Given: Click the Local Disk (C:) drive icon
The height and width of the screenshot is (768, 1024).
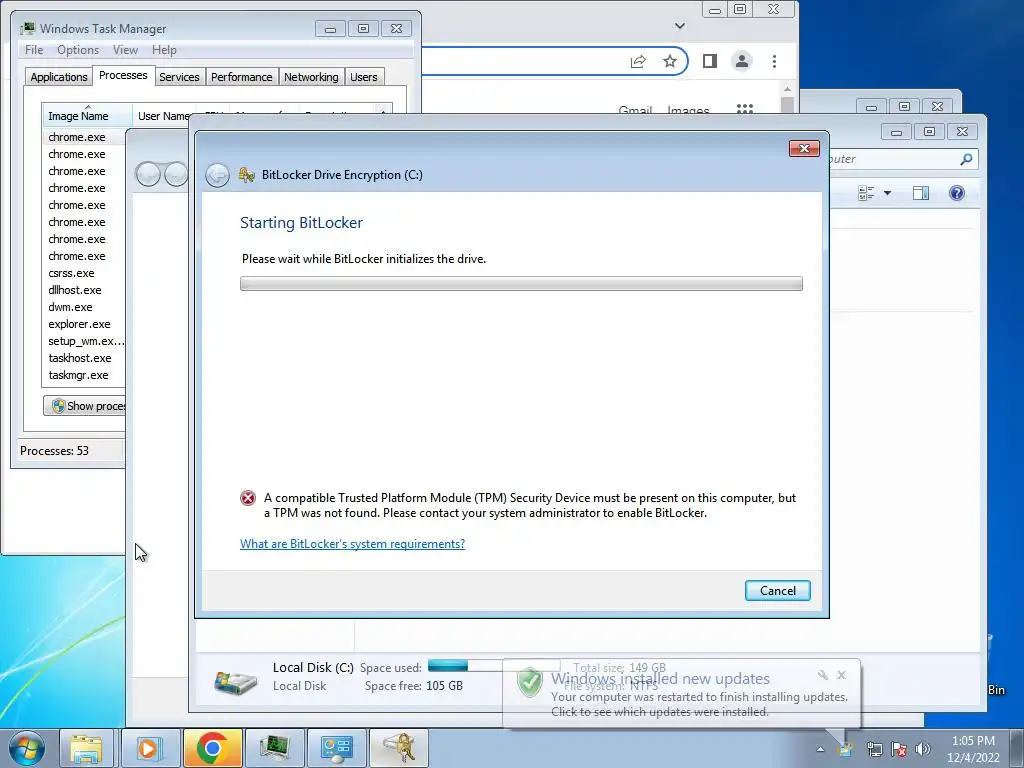Looking at the screenshot, I should (234, 682).
